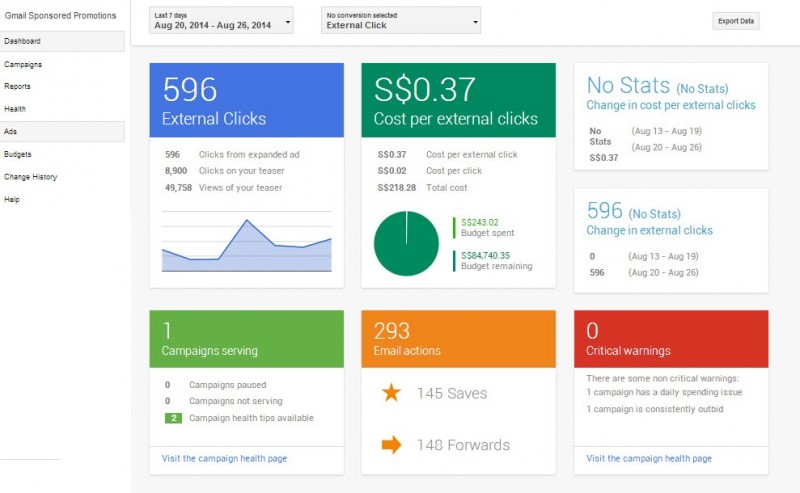Open the Ads sidebar item
This screenshot has height=493, width=800.
click(x=62, y=131)
